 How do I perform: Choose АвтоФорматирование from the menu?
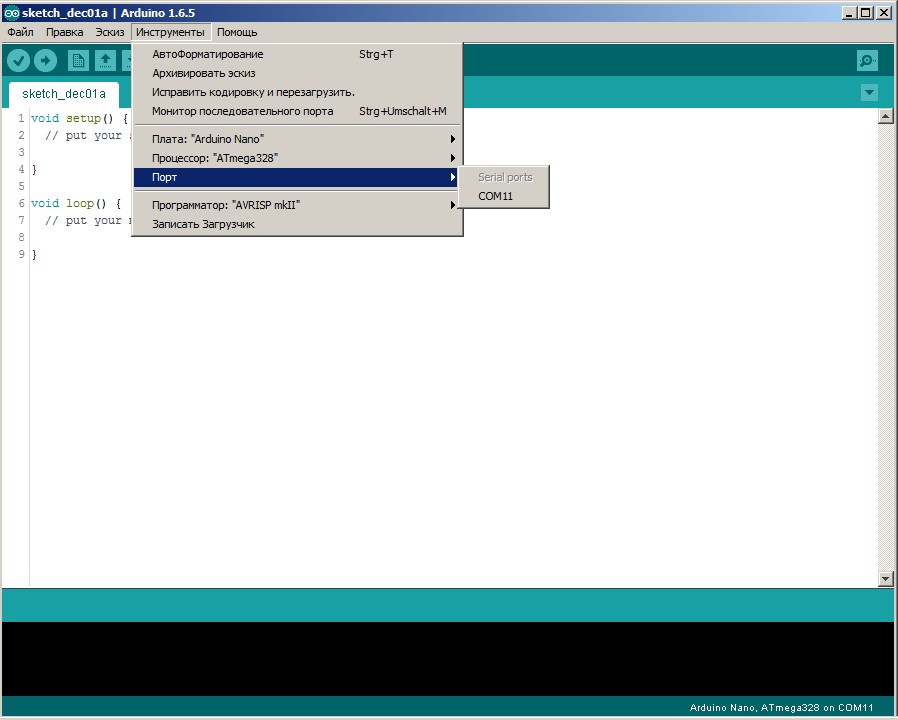(296, 54)
